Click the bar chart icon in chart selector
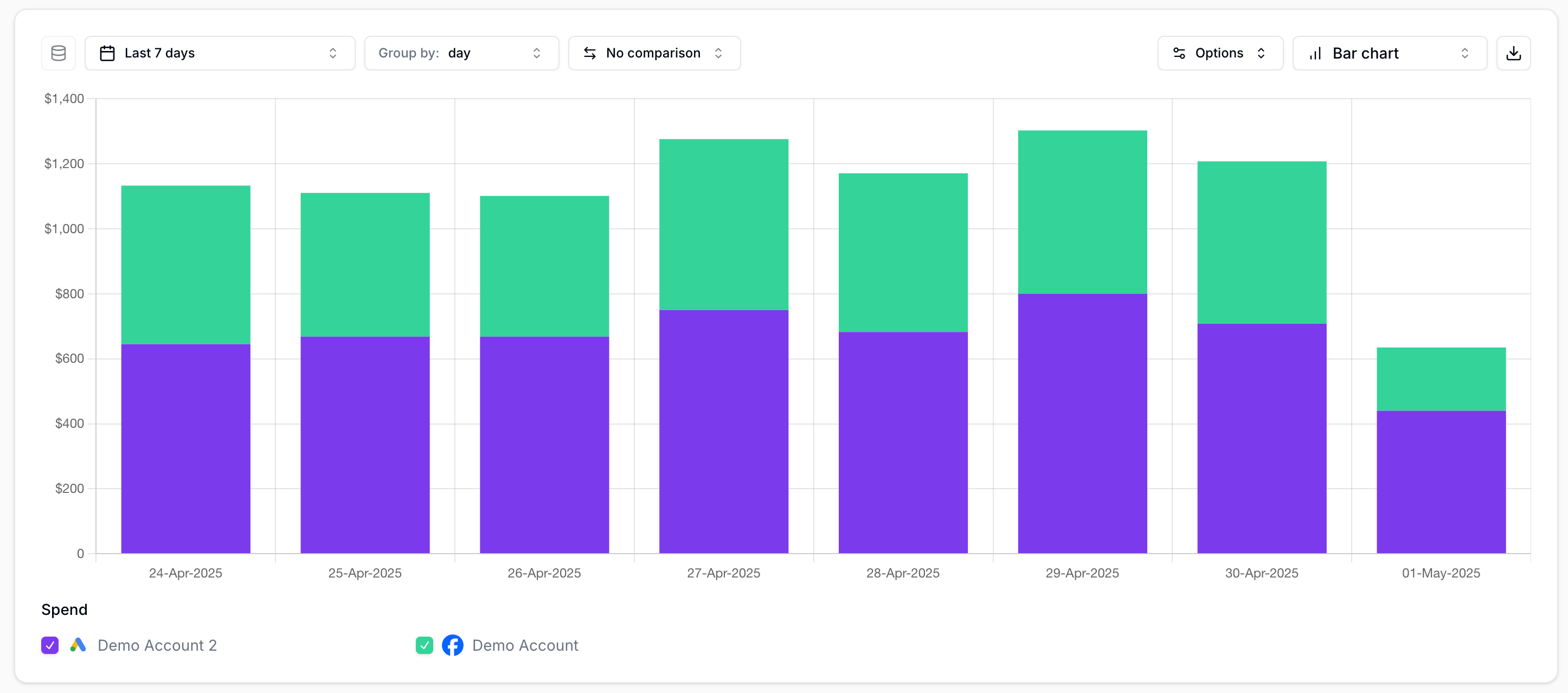The height and width of the screenshot is (693, 1568). click(1315, 54)
